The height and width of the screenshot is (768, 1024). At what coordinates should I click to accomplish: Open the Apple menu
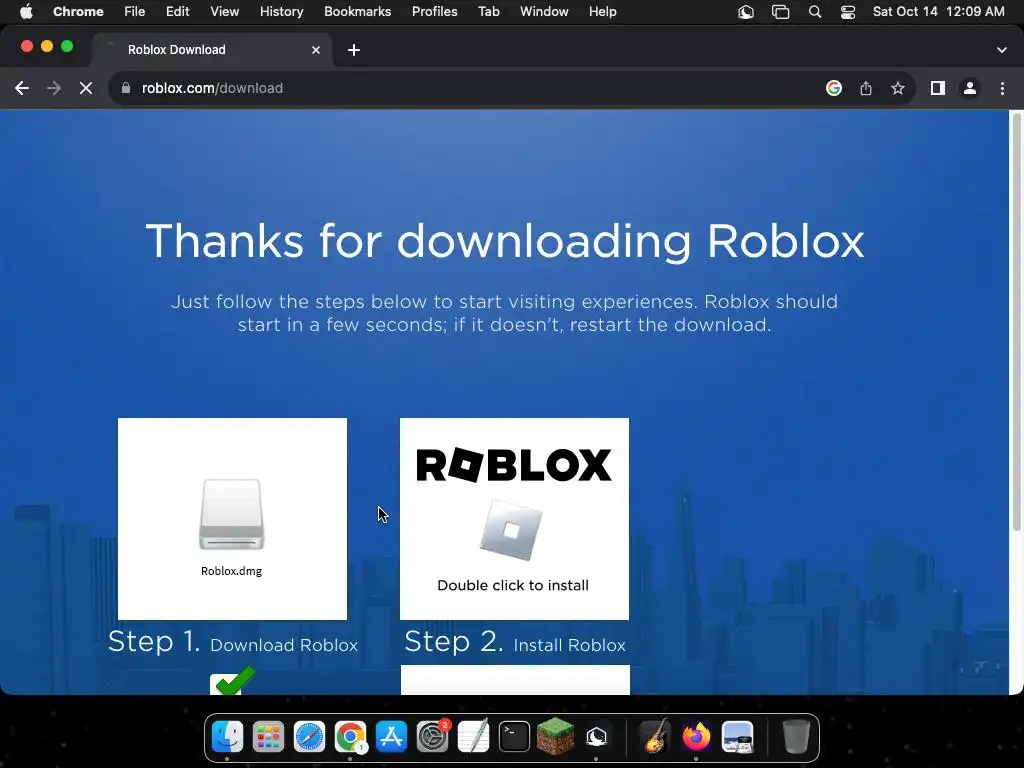26,12
